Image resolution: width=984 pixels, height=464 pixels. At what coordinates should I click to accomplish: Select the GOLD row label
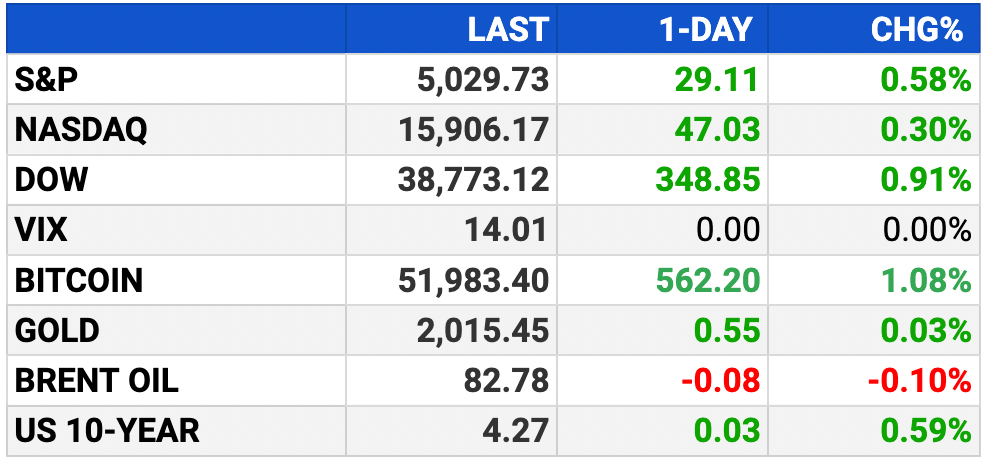(56, 331)
